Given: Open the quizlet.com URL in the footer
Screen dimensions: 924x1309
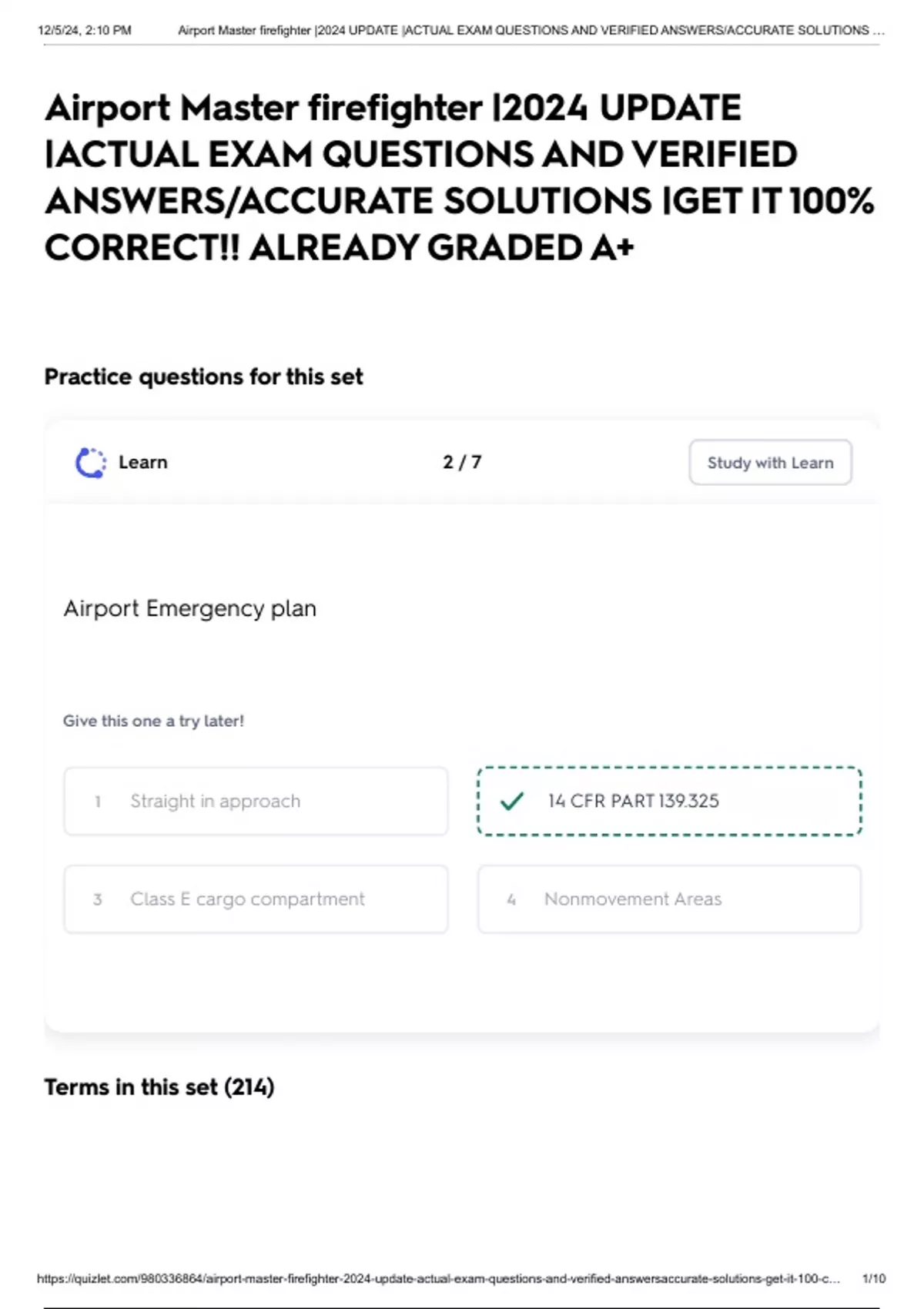Looking at the screenshot, I should coord(438,1278).
